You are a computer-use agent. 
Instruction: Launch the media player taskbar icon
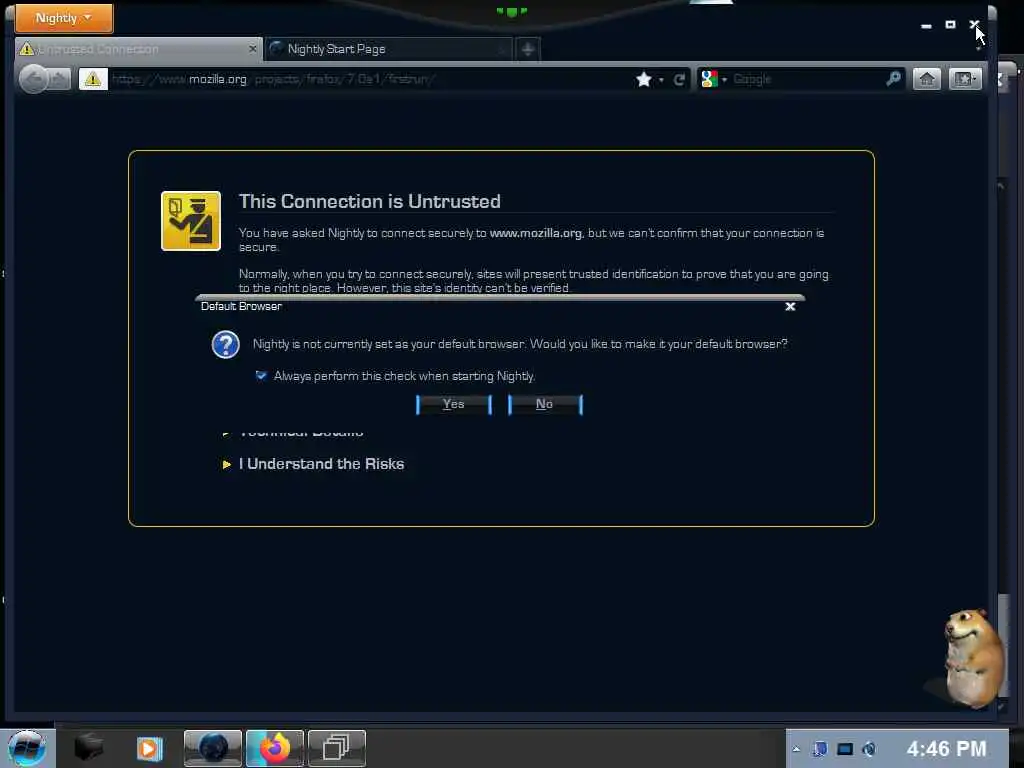tap(150, 748)
